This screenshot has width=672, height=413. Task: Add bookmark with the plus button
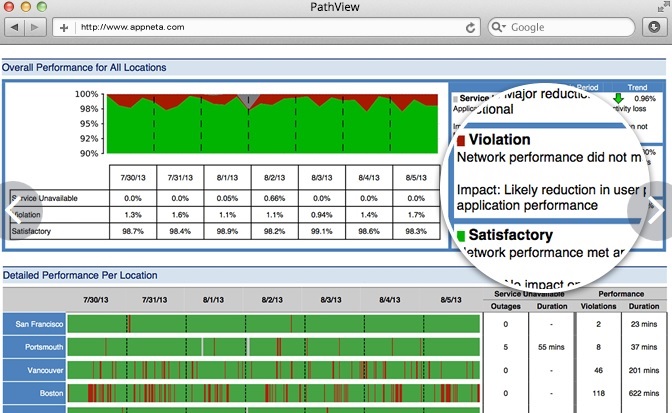(64, 28)
